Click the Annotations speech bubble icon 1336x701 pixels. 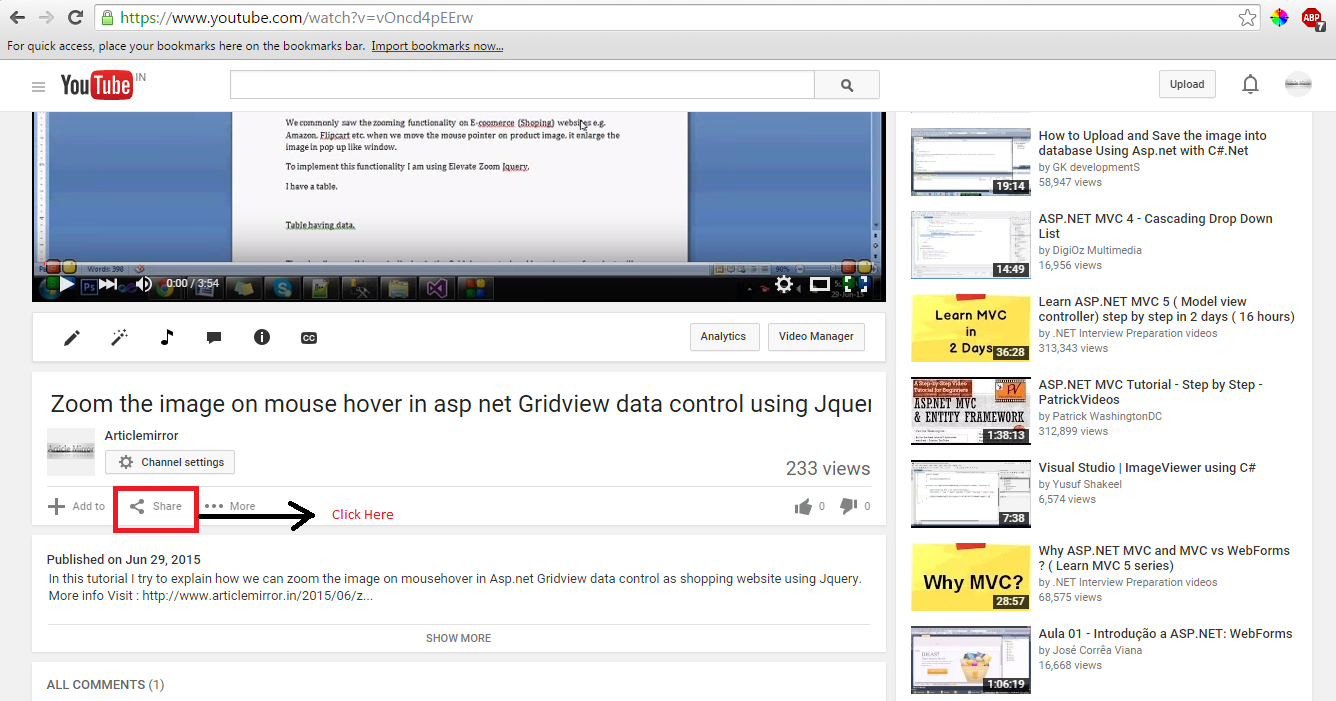tap(214, 337)
